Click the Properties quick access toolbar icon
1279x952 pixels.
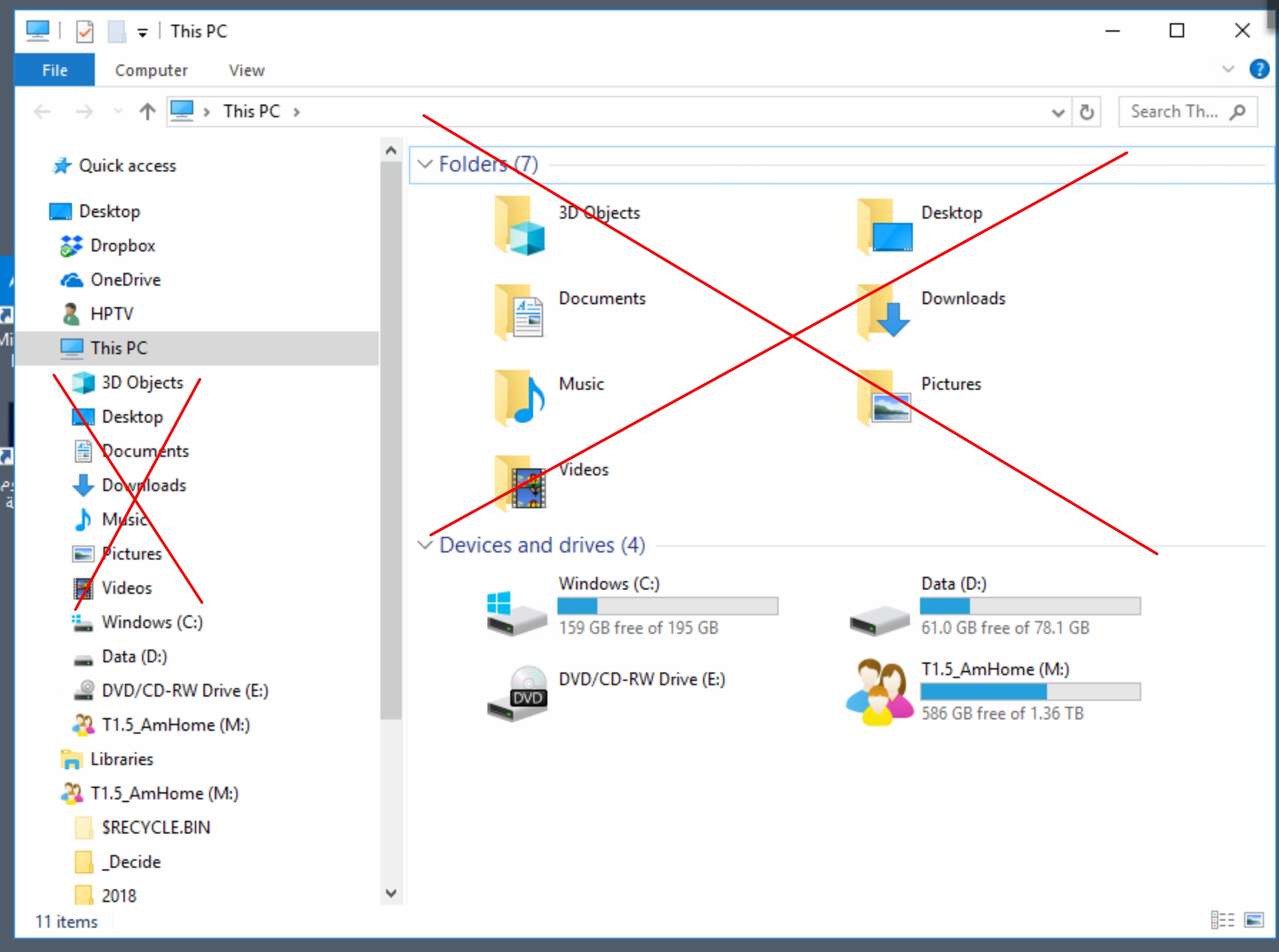click(x=85, y=31)
